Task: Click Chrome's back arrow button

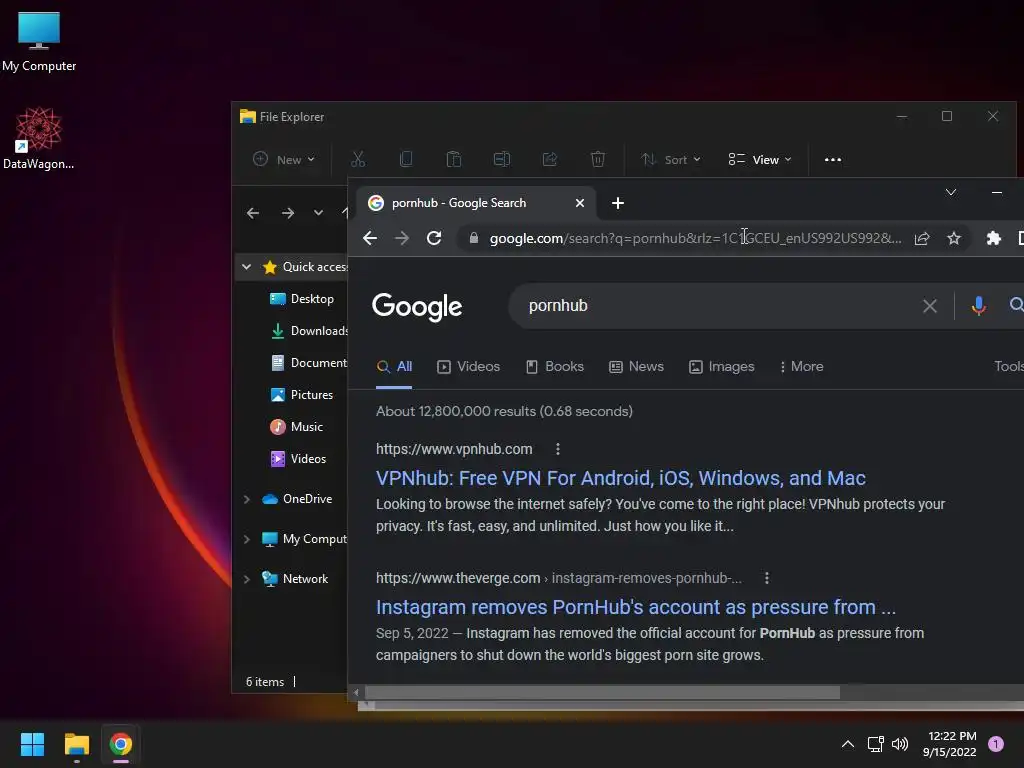Action: [370, 238]
